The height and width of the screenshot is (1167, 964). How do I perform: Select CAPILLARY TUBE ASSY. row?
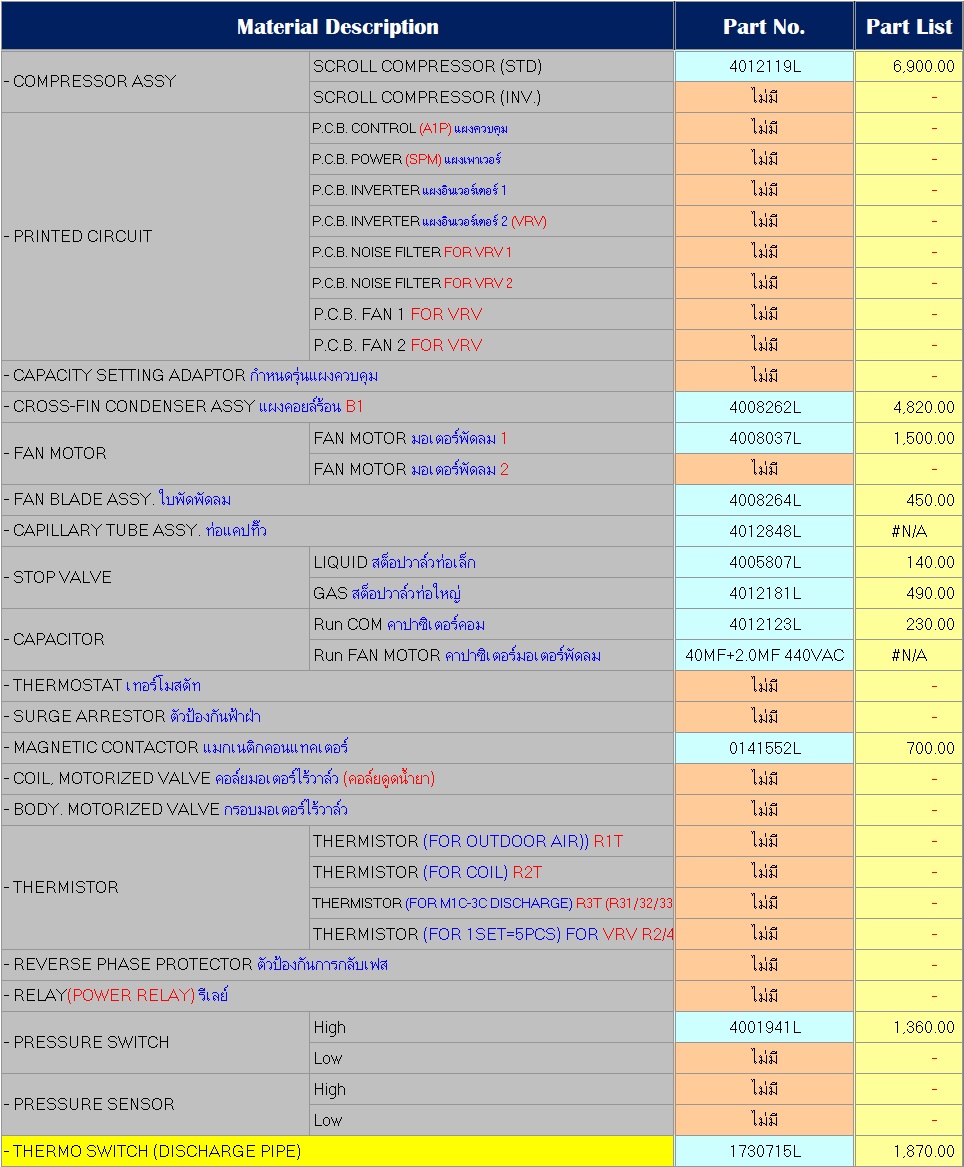tap(338, 531)
